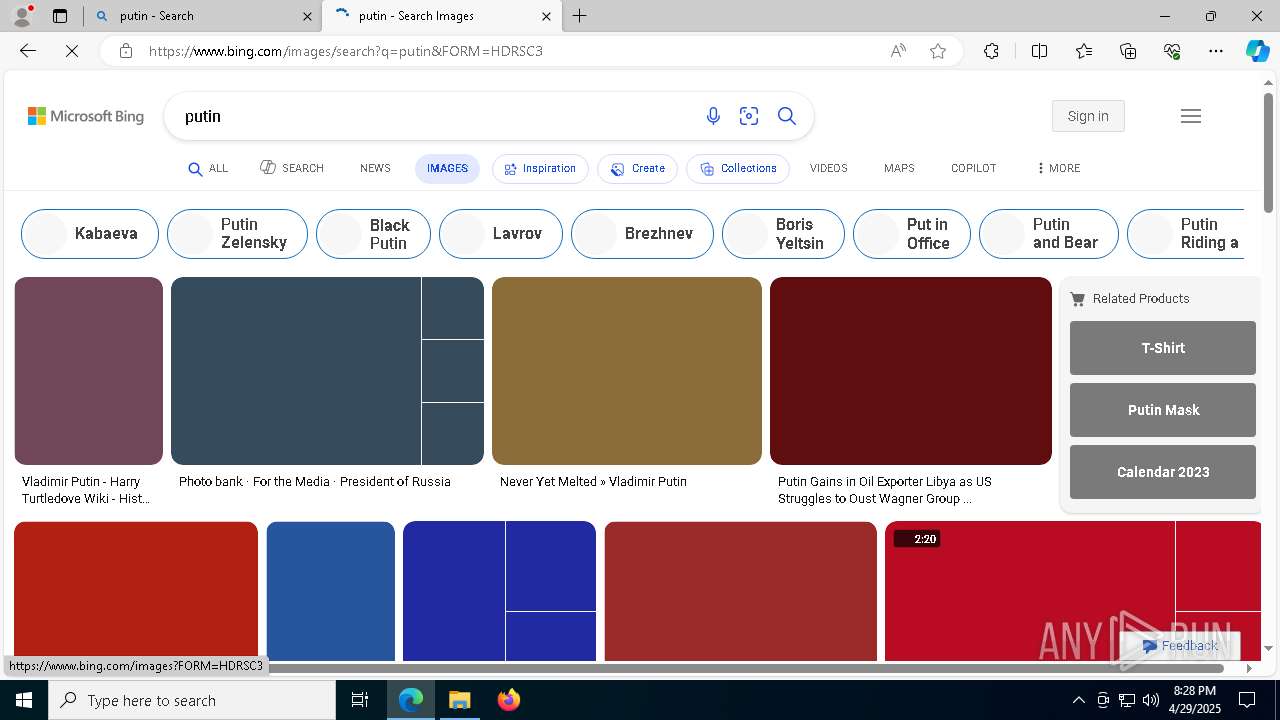1280x720 pixels.
Task: Select the Putin Zelensky suggestion chip
Action: (x=237, y=233)
